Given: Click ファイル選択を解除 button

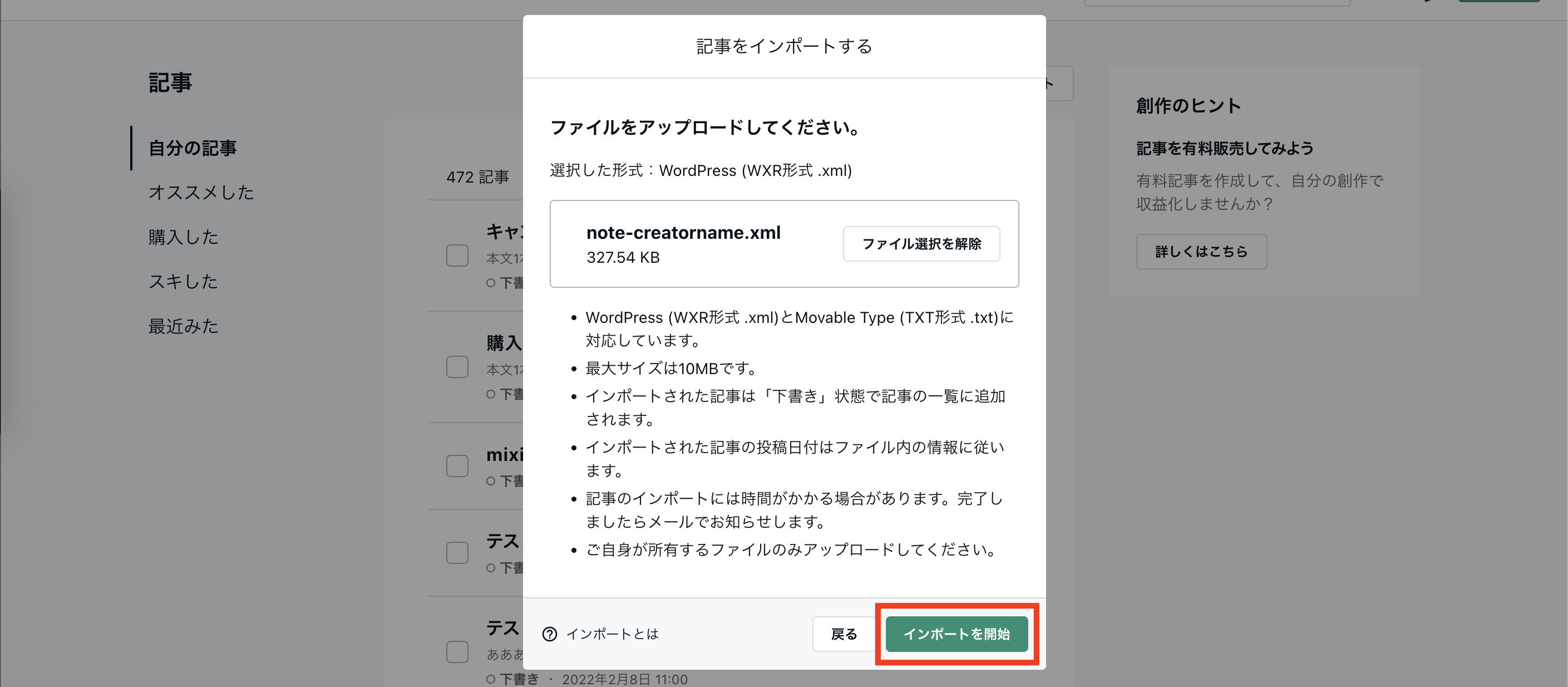Looking at the screenshot, I should 921,244.
